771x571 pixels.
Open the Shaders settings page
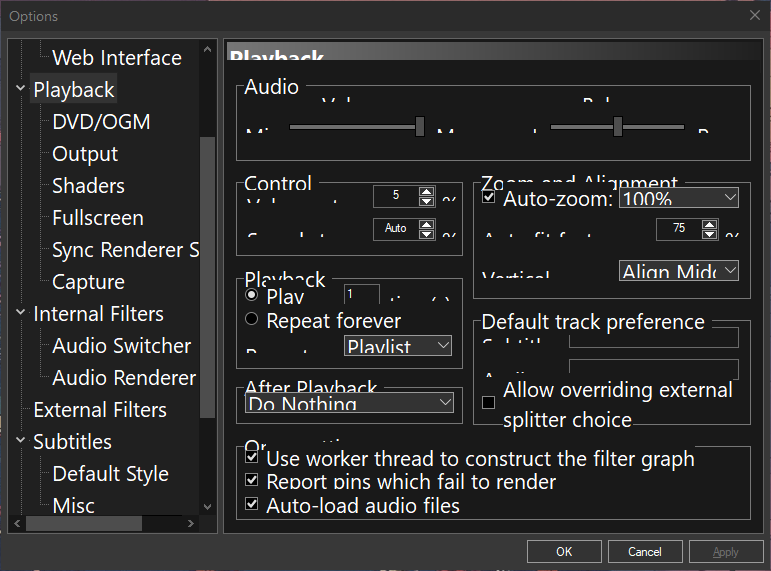(89, 186)
